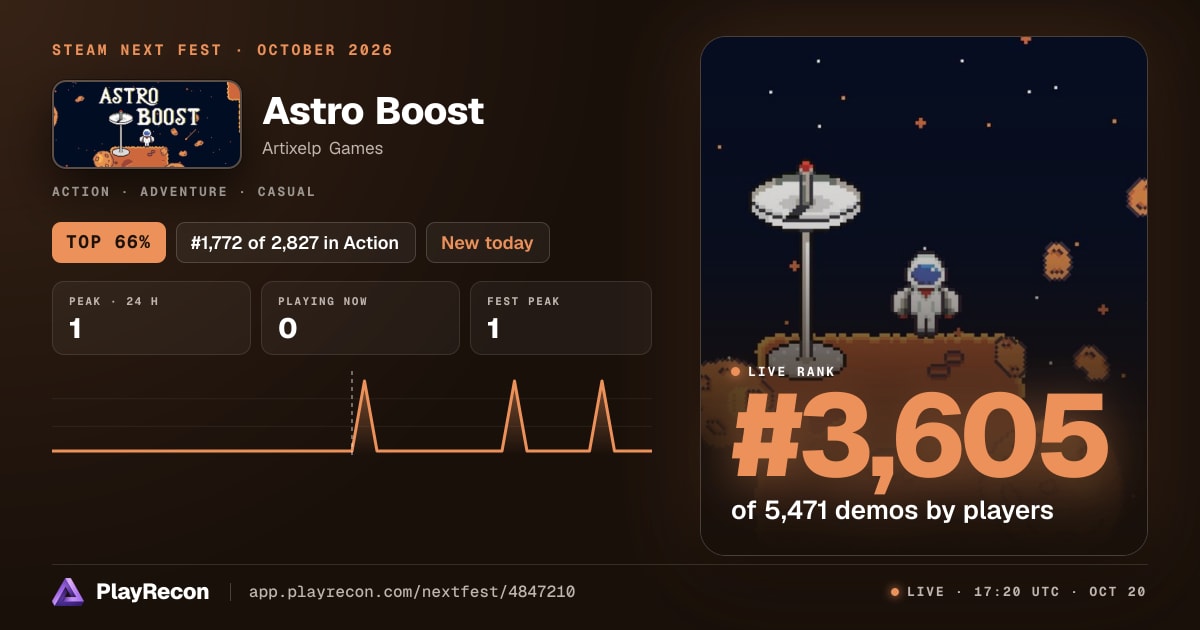Click the orange LIVE status dot in footer
This screenshot has width=1200, height=630.
[x=895, y=592]
